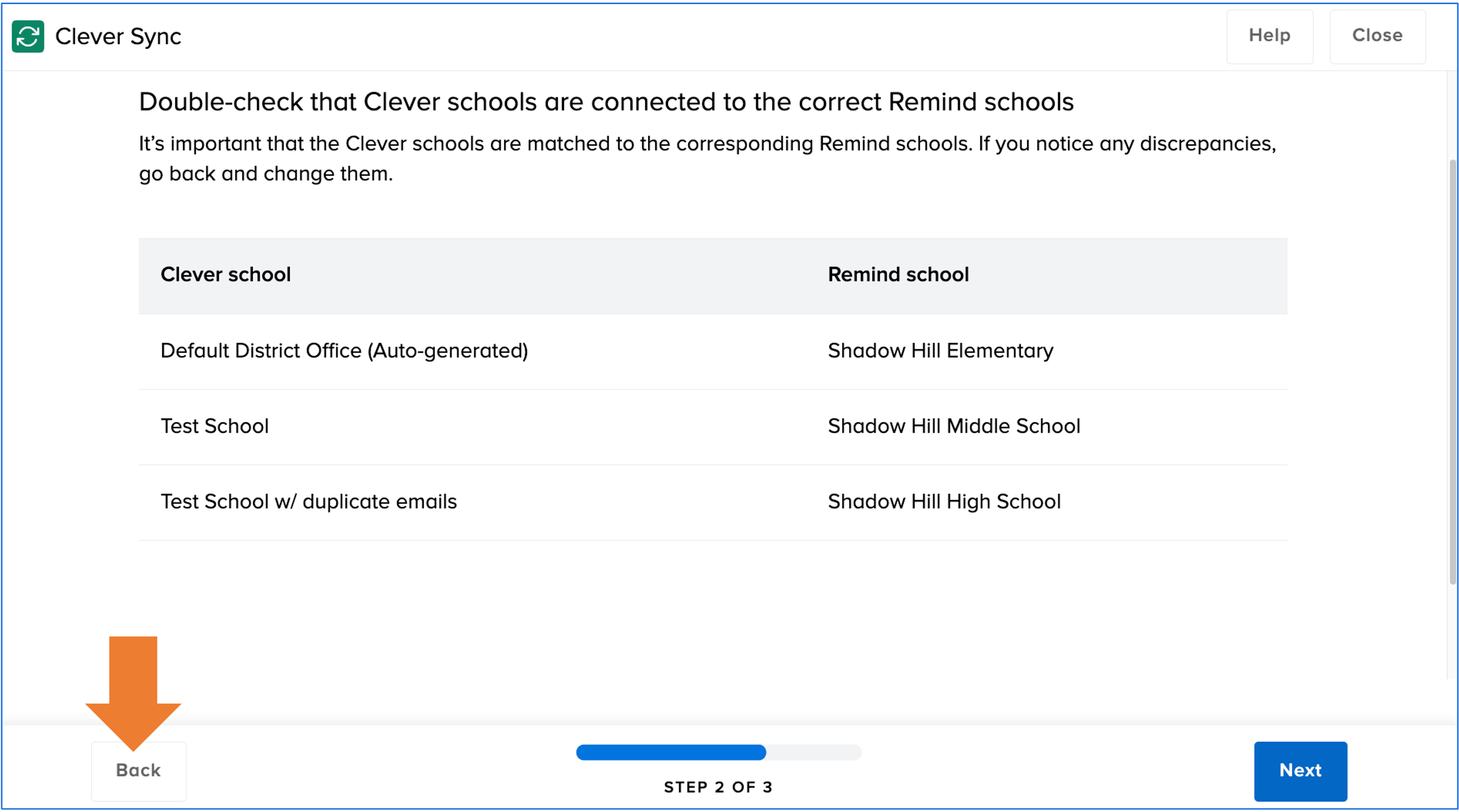Click the Clever school column header
The image size is (1459, 812).
point(226,275)
